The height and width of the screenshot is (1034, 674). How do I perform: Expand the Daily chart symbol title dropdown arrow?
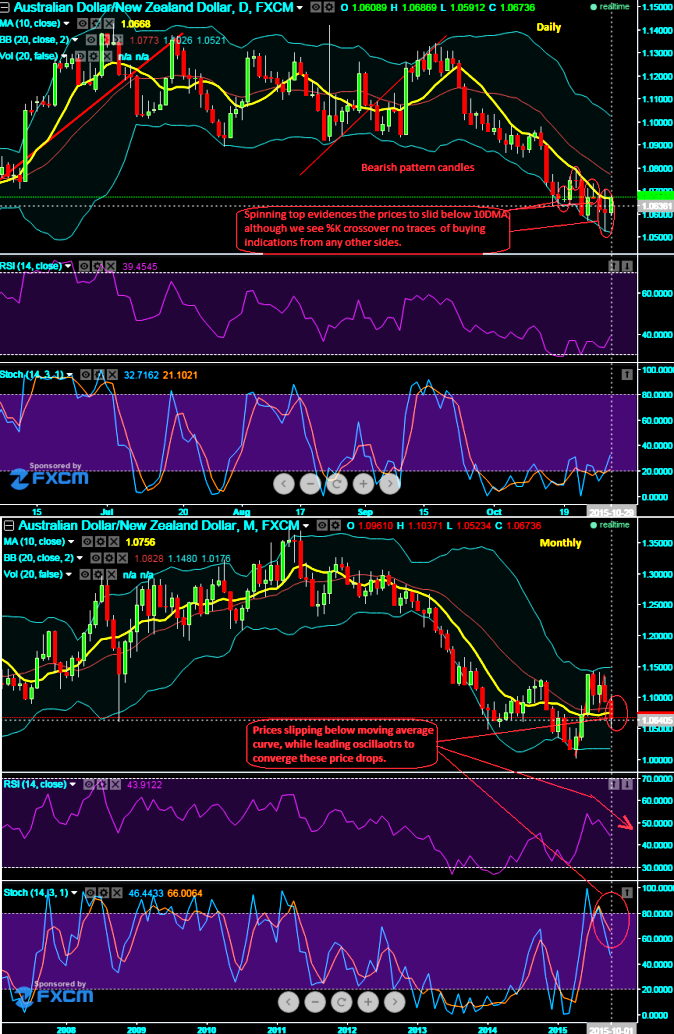pos(299,8)
